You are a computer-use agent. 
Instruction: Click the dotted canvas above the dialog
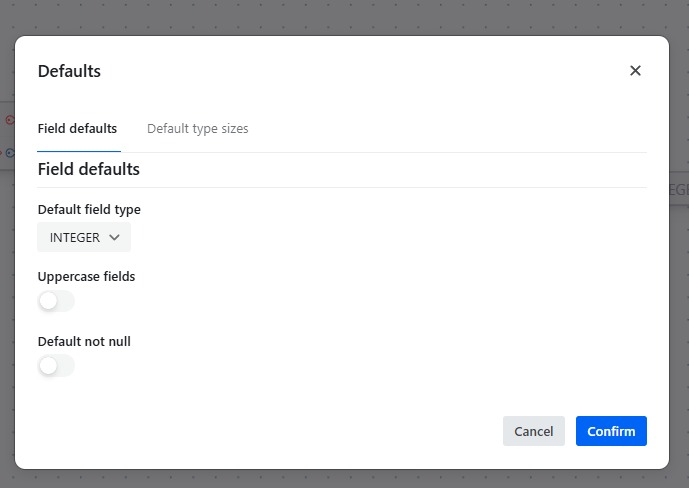click(x=344, y=17)
